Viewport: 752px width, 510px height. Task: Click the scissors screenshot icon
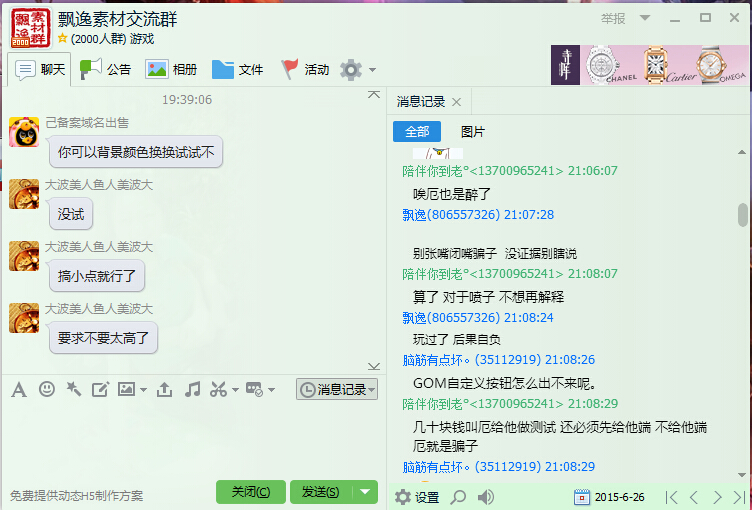[x=219, y=389]
